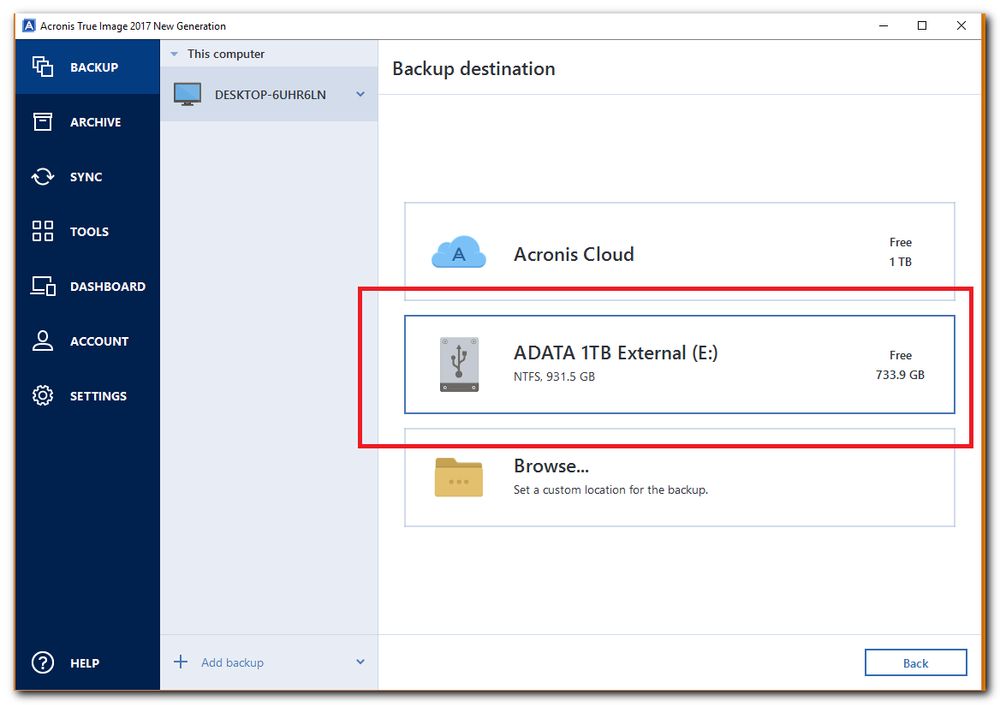
Task: Click Set a custom location description text
Action: pyautogui.click(x=610, y=489)
